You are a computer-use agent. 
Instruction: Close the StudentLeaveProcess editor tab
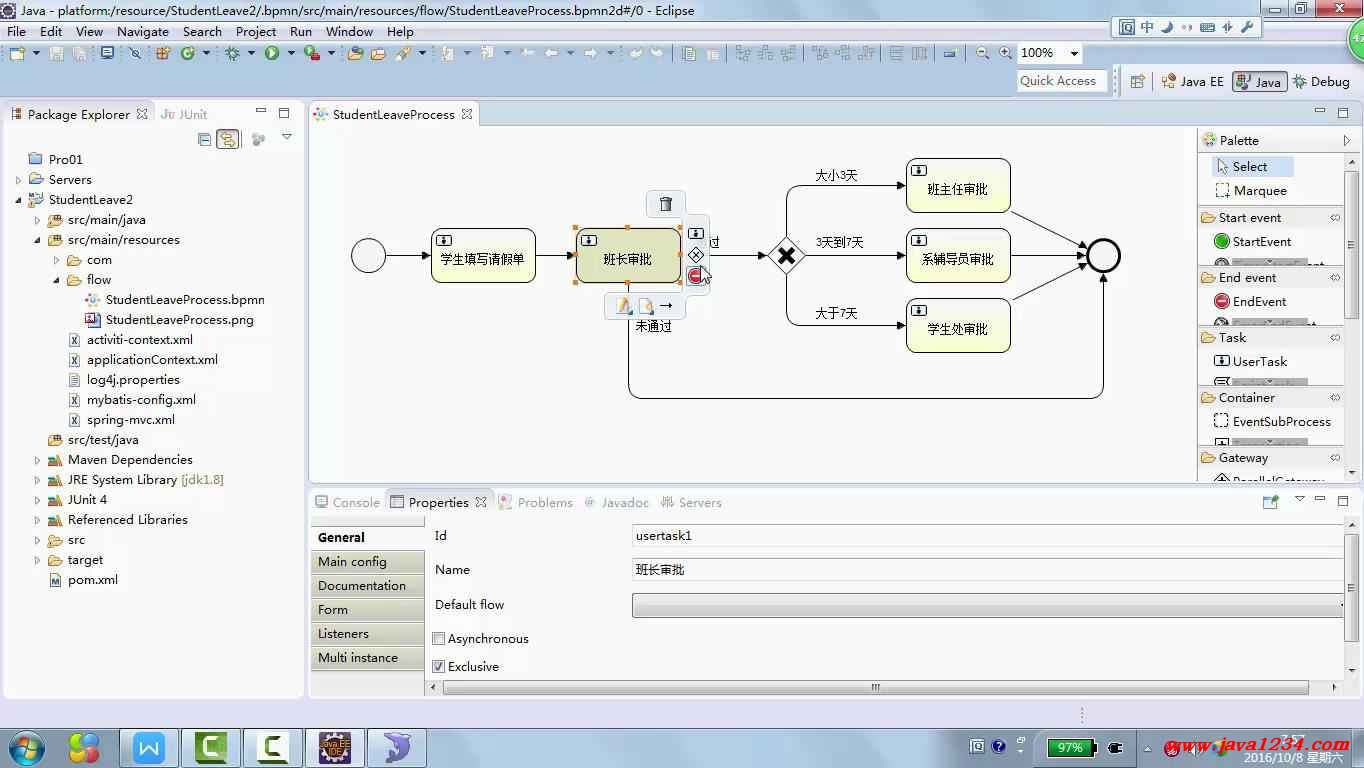click(465, 114)
